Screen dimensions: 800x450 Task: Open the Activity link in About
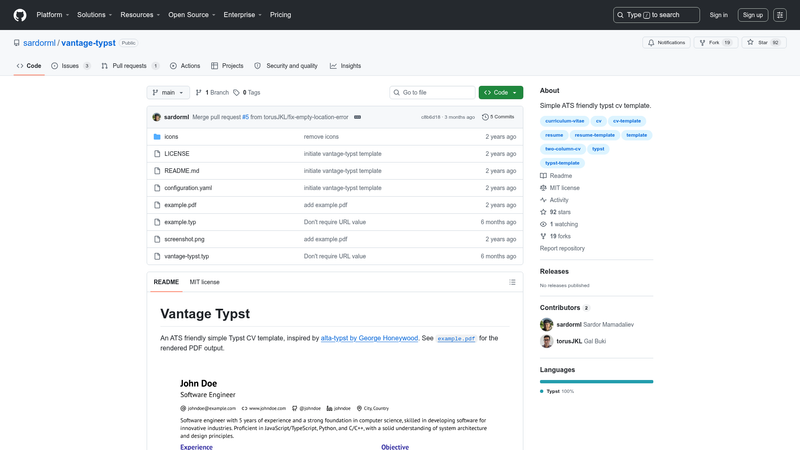tap(554, 200)
